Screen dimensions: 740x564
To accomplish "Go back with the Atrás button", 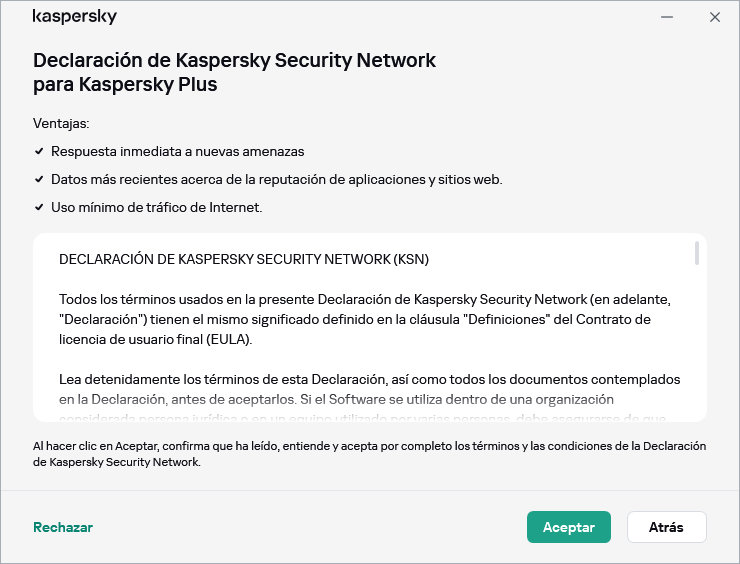I will tap(666, 527).
